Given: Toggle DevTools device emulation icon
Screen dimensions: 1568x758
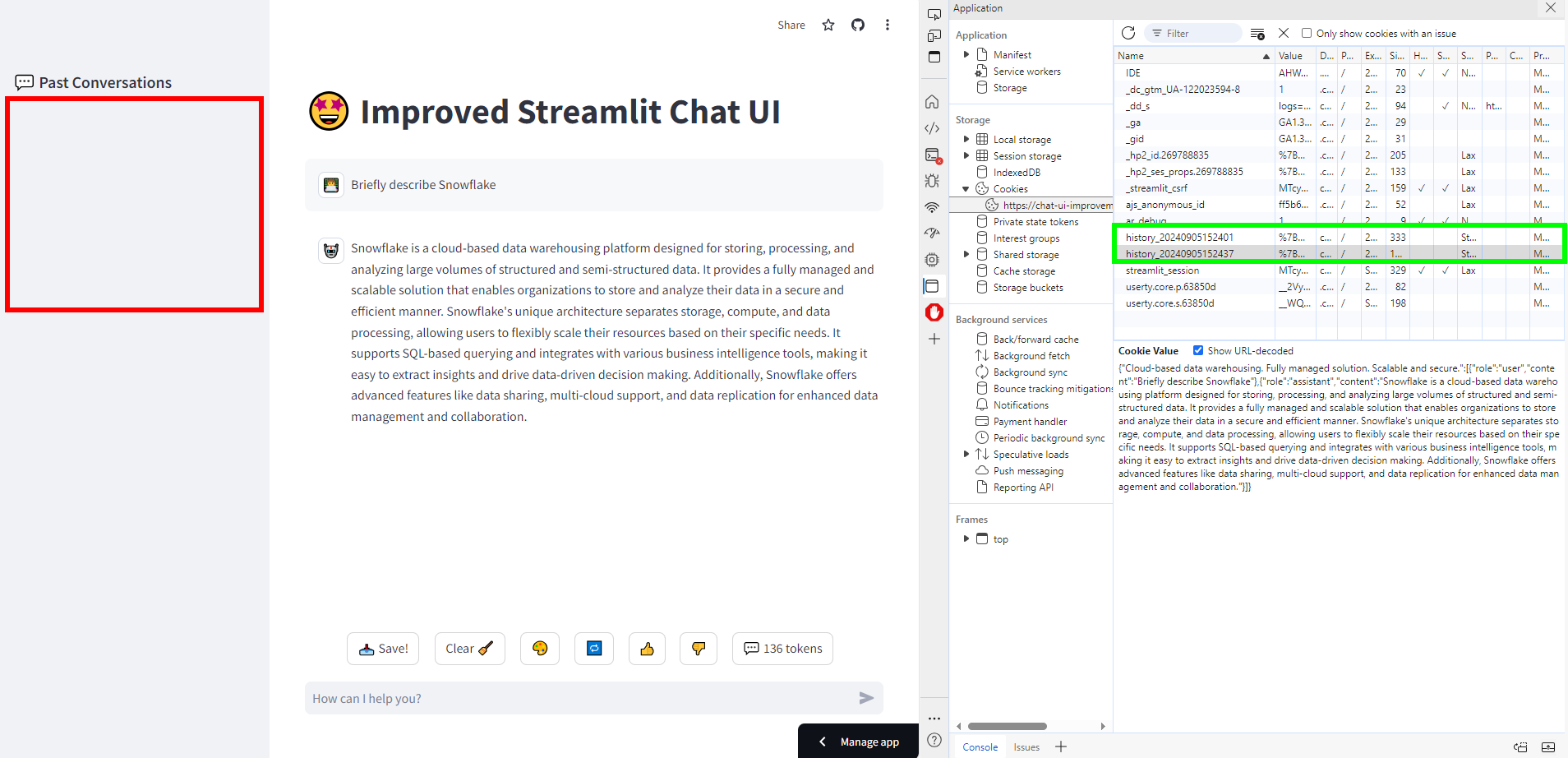Looking at the screenshot, I should [934, 35].
